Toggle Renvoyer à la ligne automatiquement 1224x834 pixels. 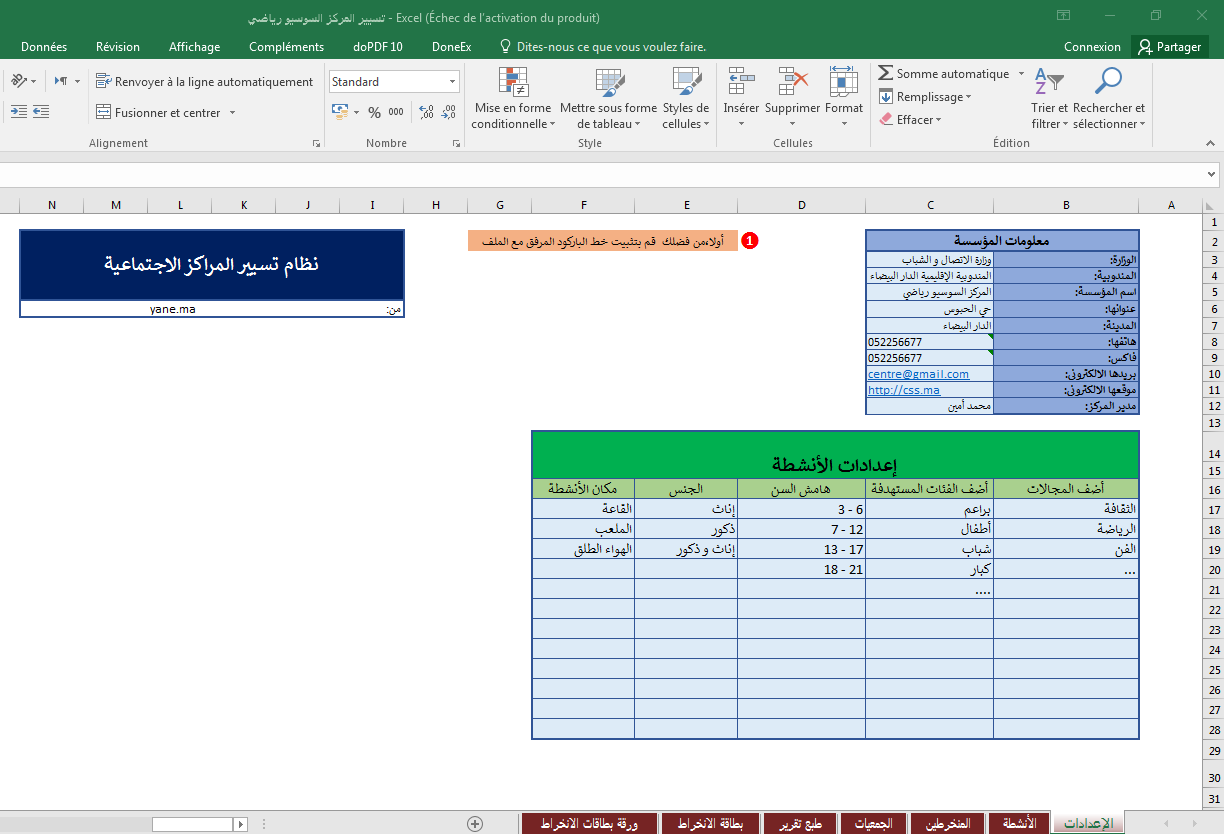click(x=205, y=81)
